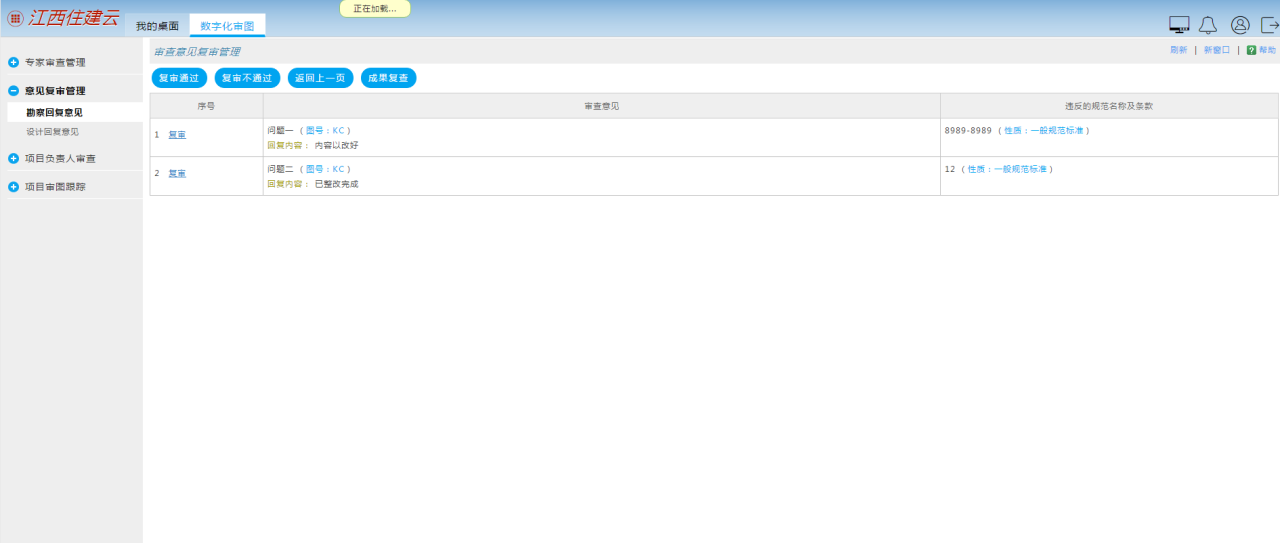
Task: Click 图号：KC in 问题二 row
Action: click(x=325, y=169)
